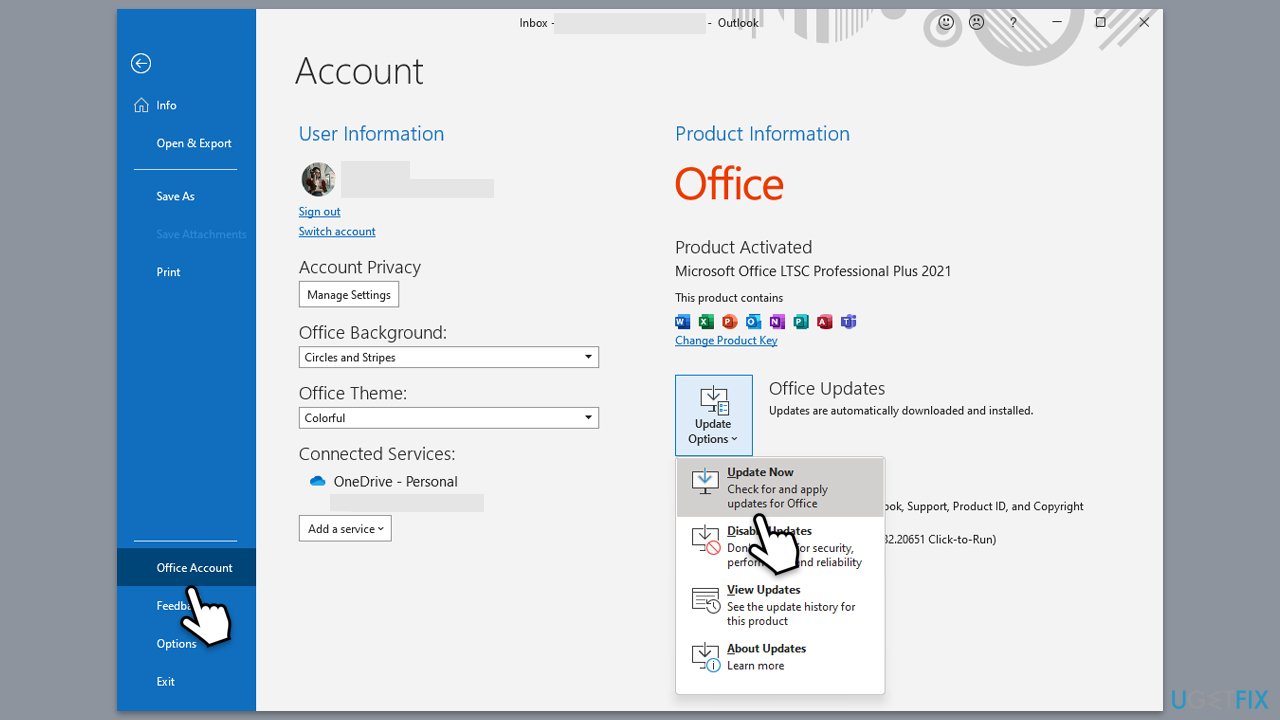Click the Switch account link
This screenshot has height=720, width=1280.
point(337,231)
